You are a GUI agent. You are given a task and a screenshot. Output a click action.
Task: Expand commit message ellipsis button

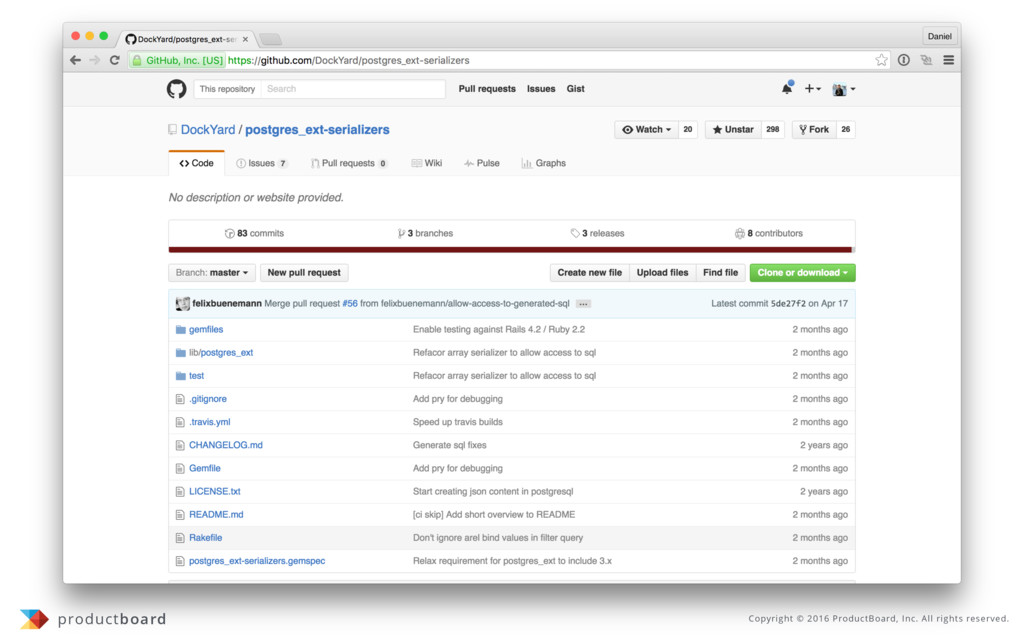[583, 304]
